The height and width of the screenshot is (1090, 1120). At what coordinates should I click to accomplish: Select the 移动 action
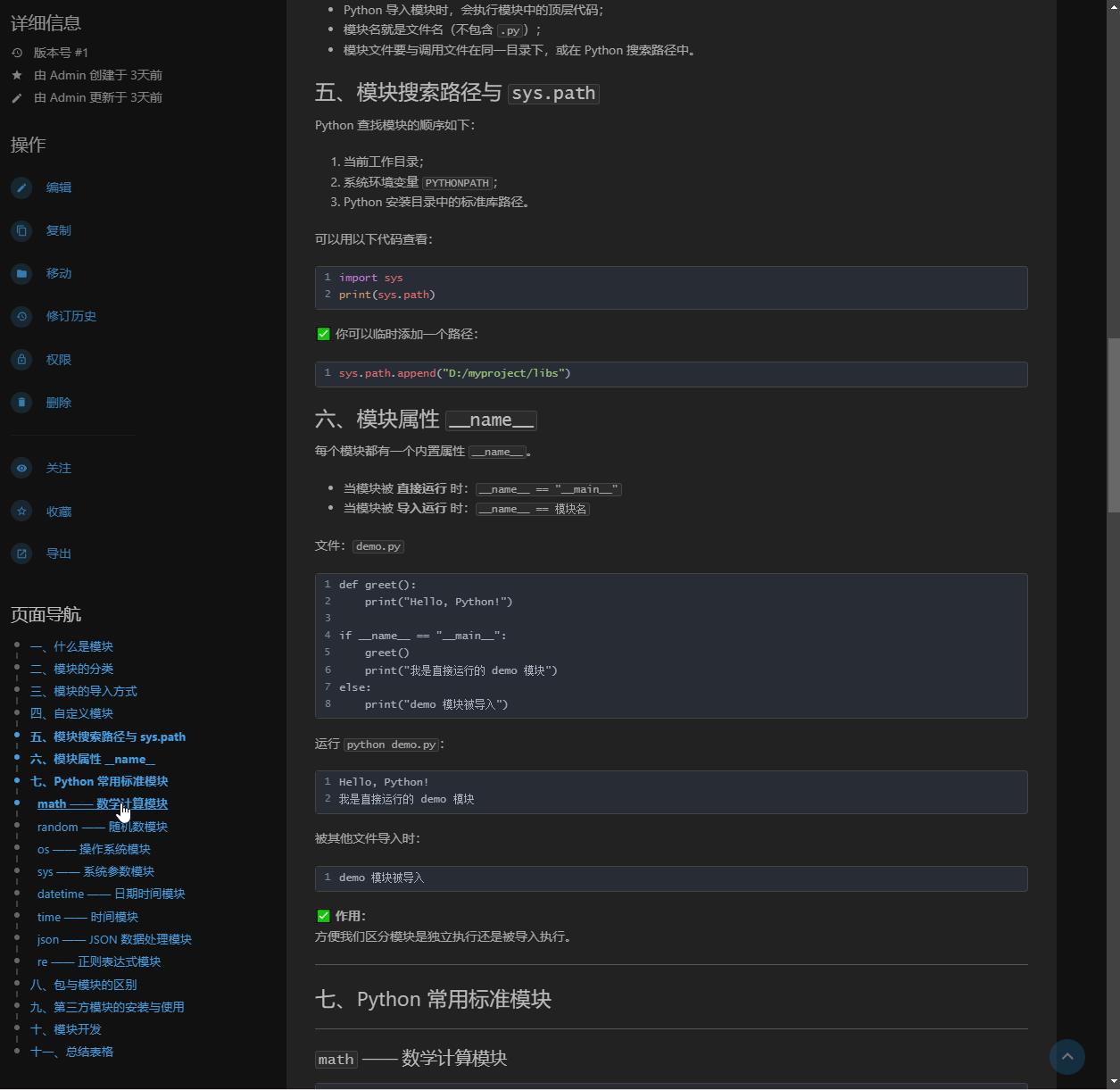click(59, 273)
